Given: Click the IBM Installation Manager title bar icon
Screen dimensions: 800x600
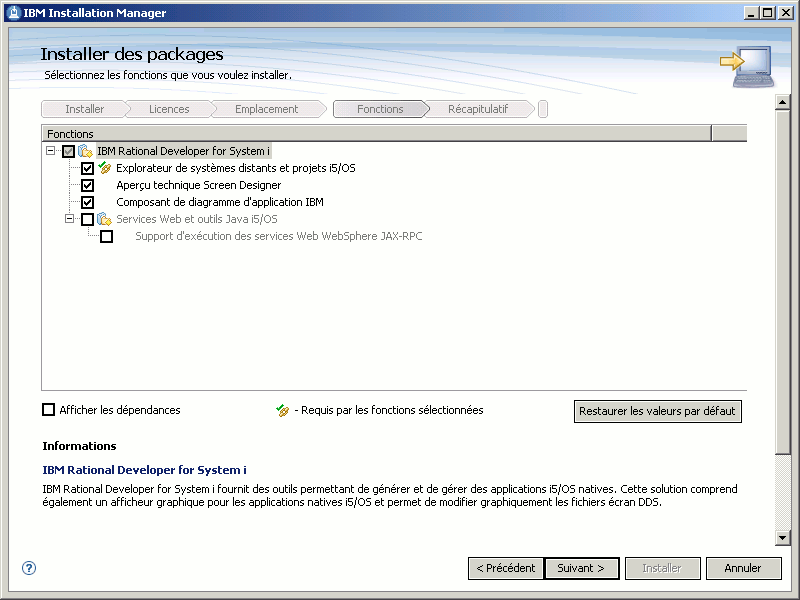Looking at the screenshot, I should (x=15, y=13).
